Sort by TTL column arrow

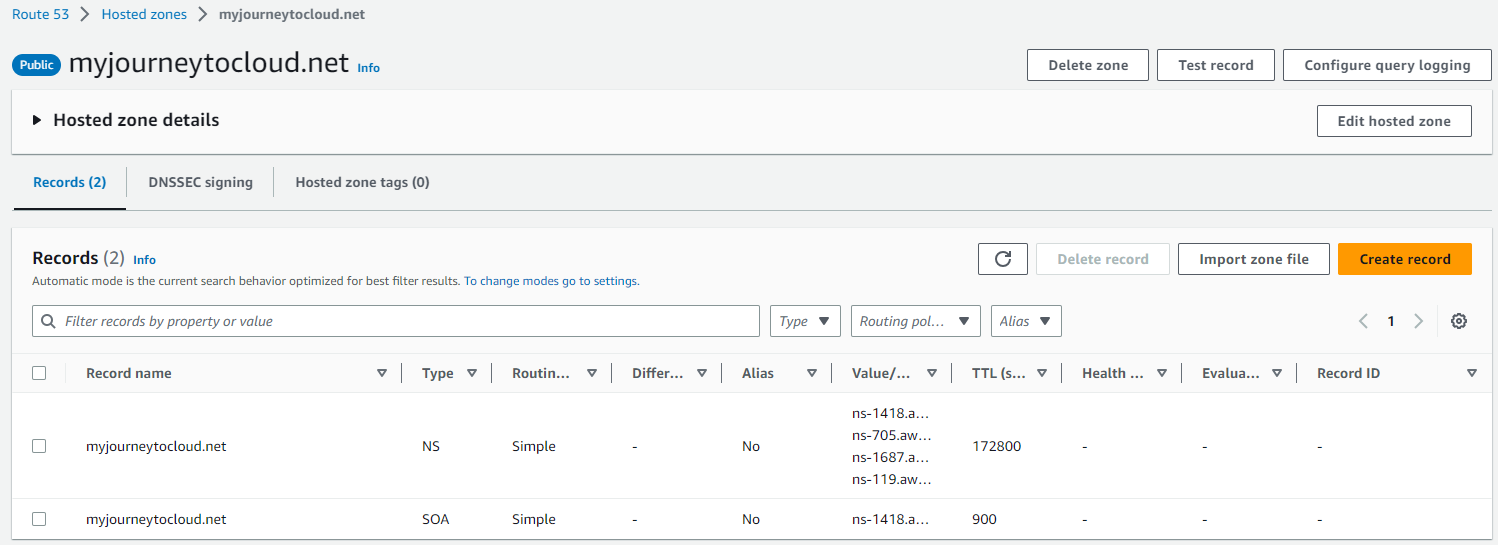pyautogui.click(x=1041, y=373)
